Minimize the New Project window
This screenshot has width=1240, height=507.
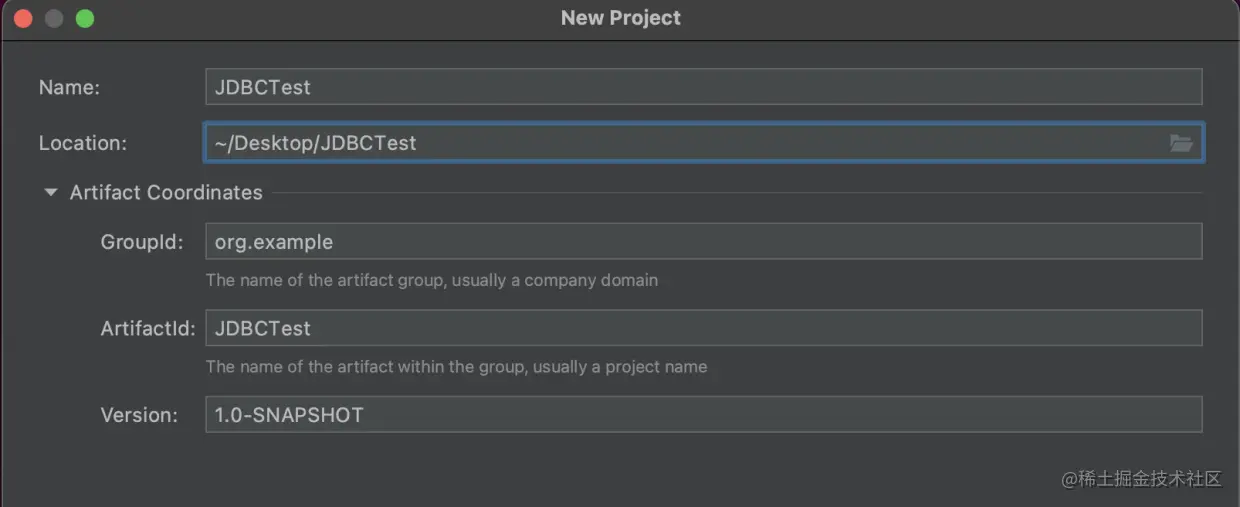click(x=54, y=18)
